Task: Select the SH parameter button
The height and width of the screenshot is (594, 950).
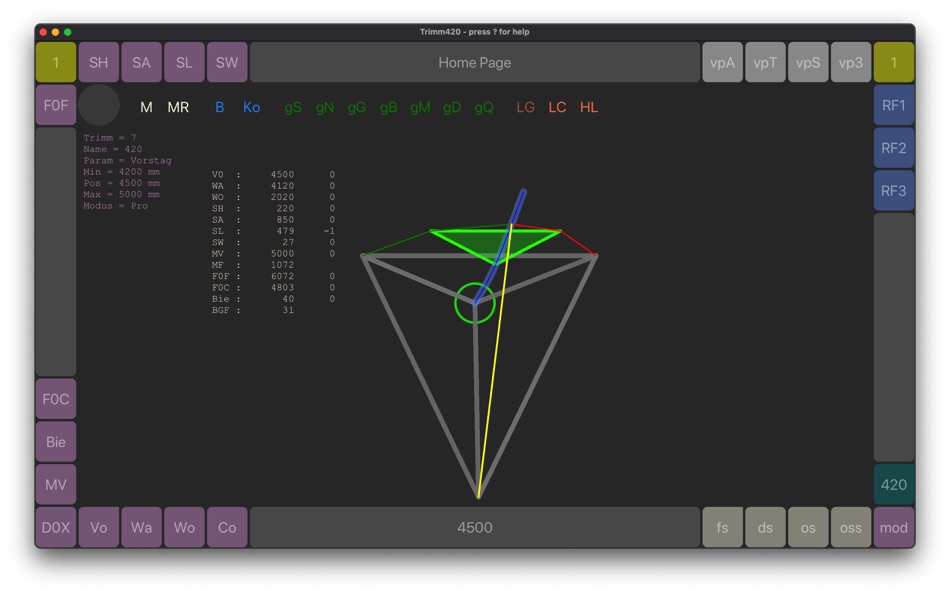Action: (x=99, y=62)
